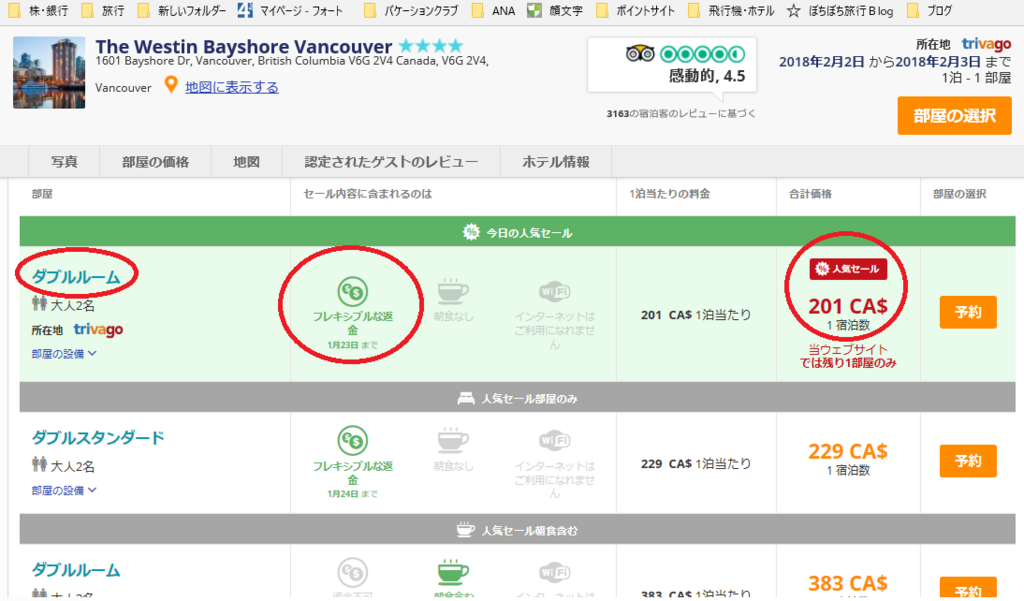Expand 部屋の設備 under ダブルスタンダード
Image resolution: width=1024 pixels, height=601 pixels.
[64, 490]
